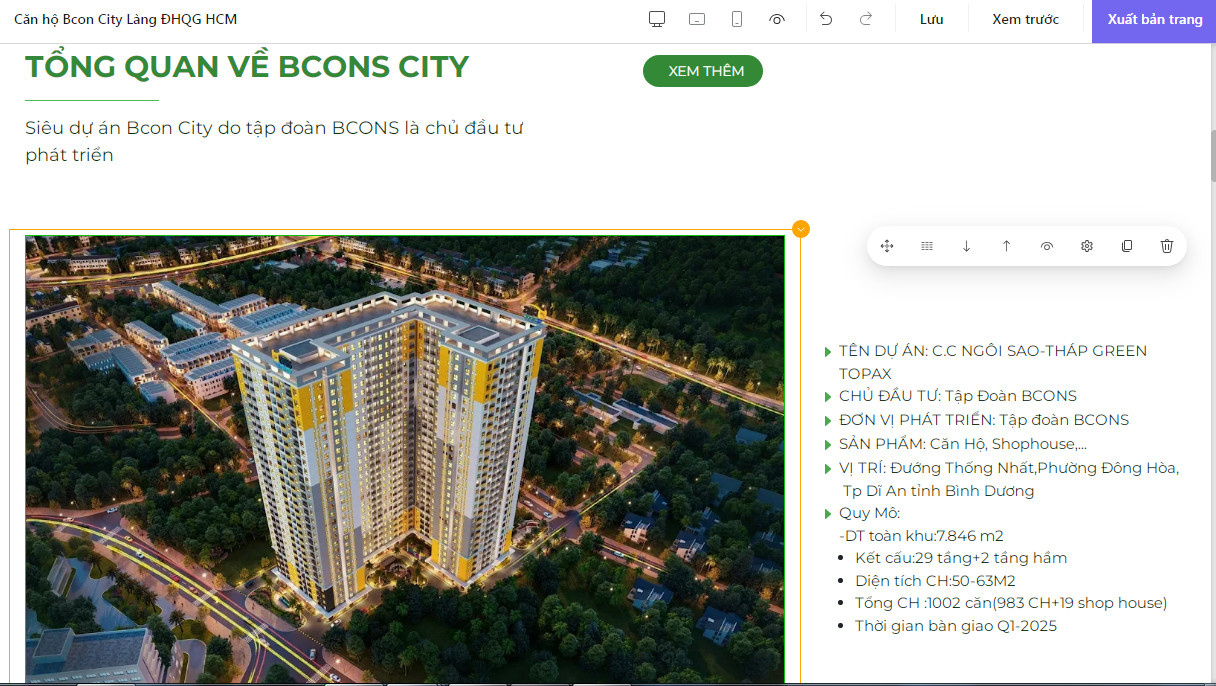Toggle section visibility eye in floating toolbar
1216x686 pixels.
click(x=1047, y=246)
